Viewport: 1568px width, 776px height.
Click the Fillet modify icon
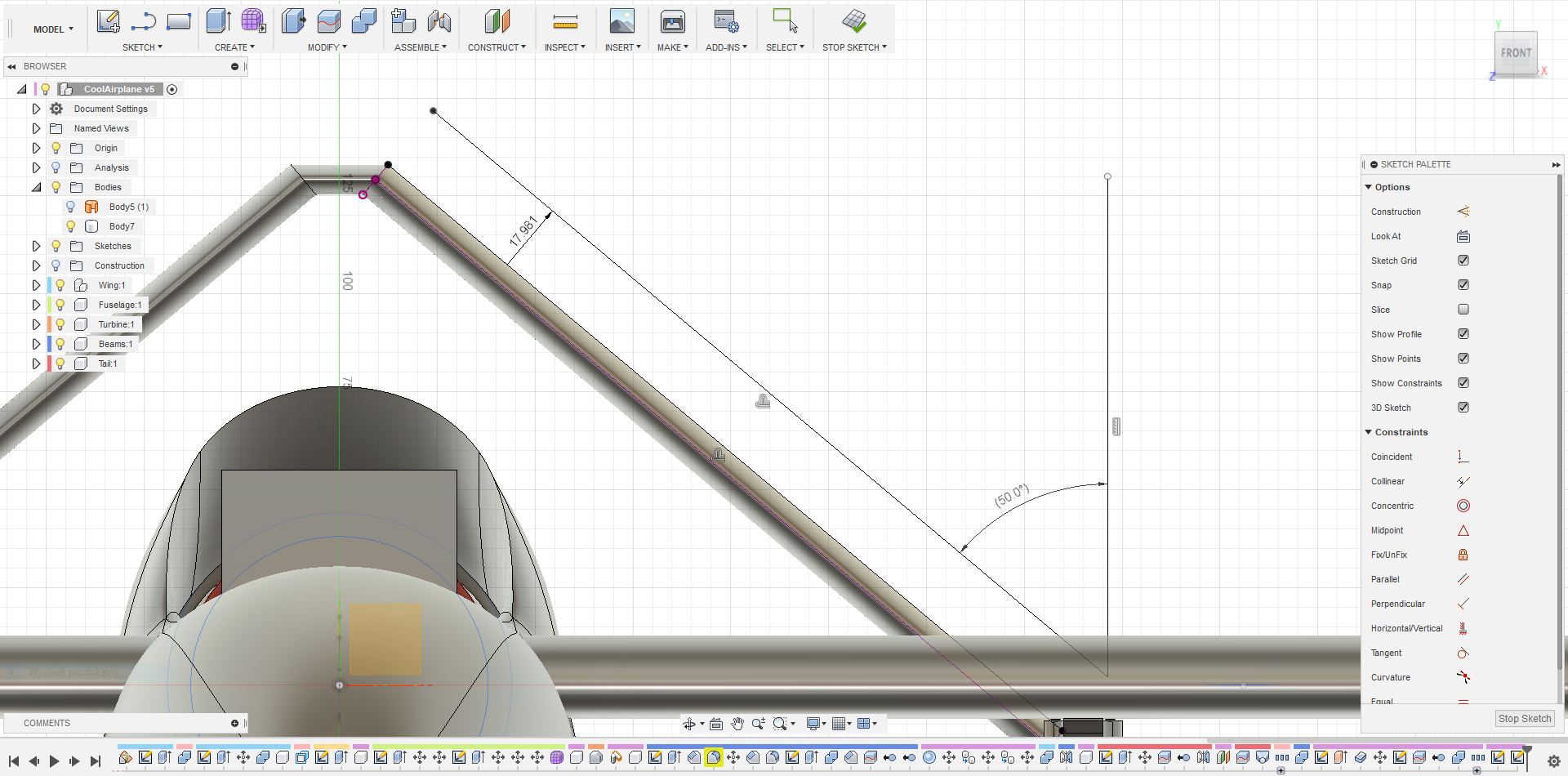328,21
